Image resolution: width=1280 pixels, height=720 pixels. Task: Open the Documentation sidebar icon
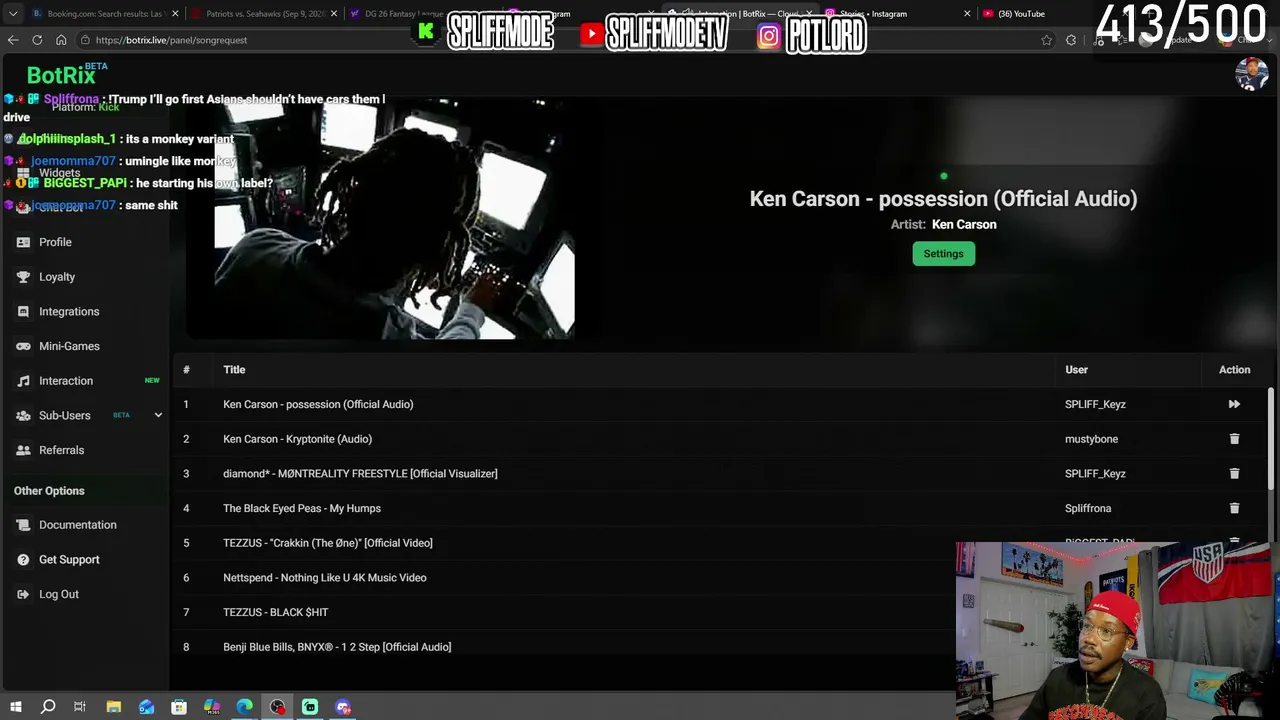point(23,525)
